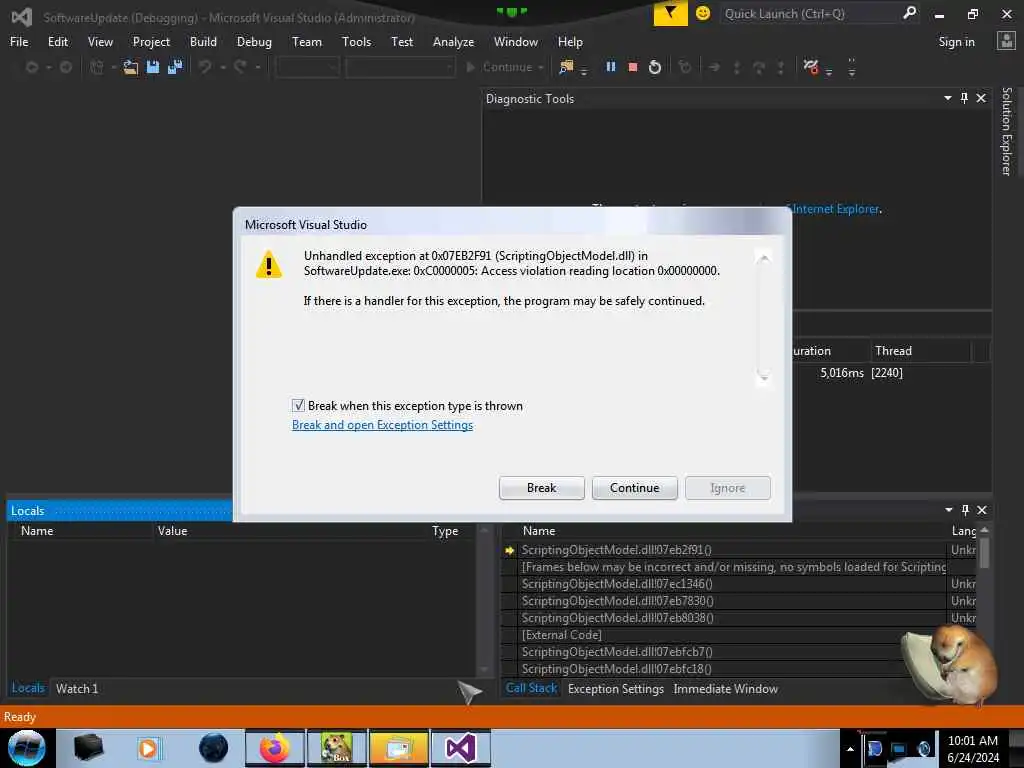Open Visual Studio taskbar icon
This screenshot has width=1024, height=768.
click(460, 748)
